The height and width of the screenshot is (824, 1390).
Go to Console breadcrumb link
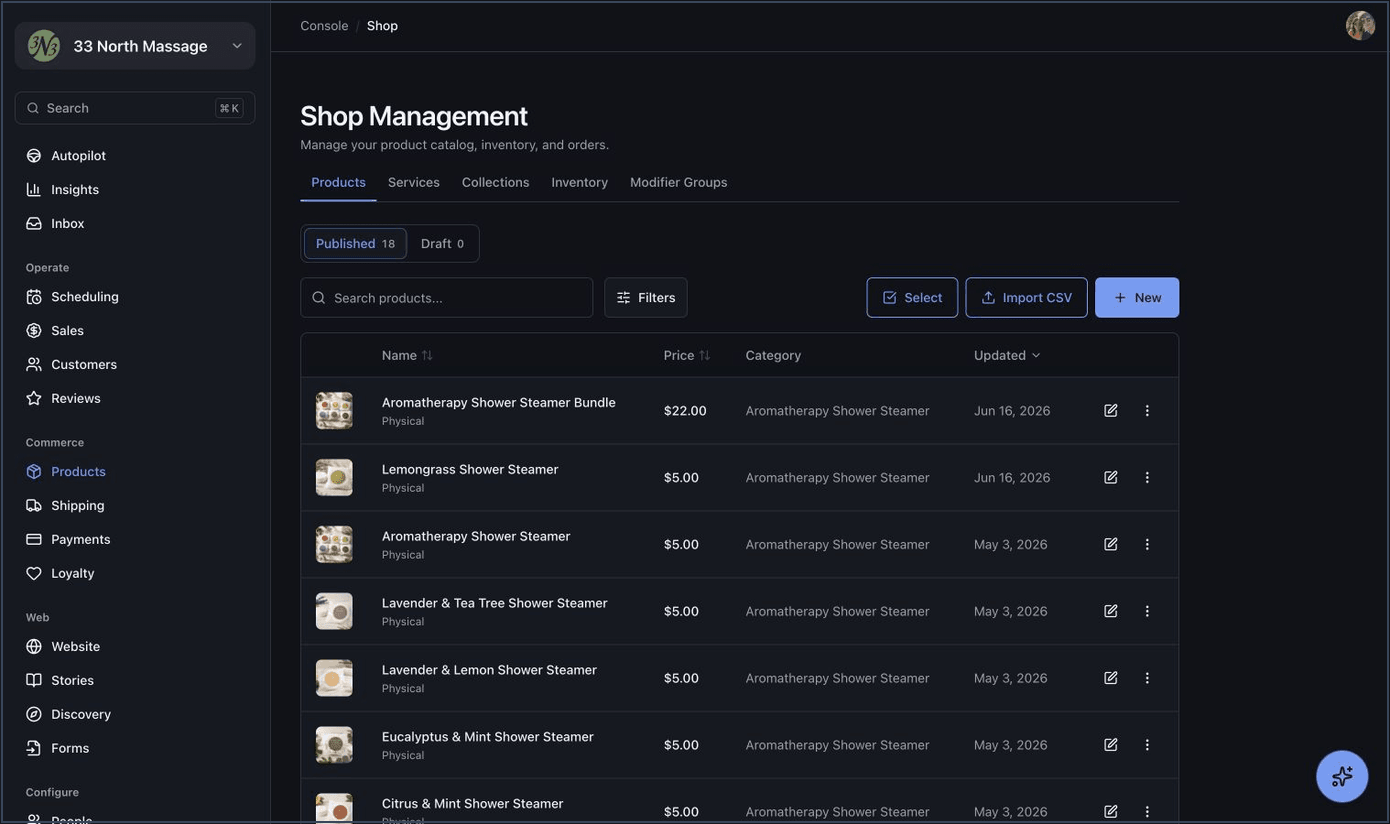click(x=325, y=26)
